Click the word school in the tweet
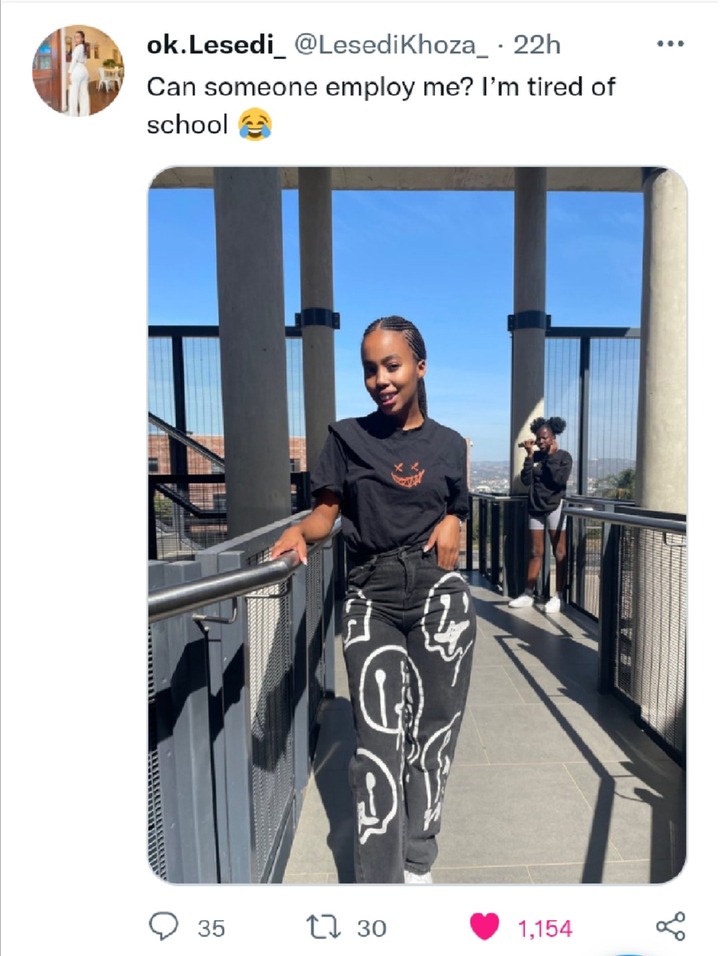 (187, 124)
